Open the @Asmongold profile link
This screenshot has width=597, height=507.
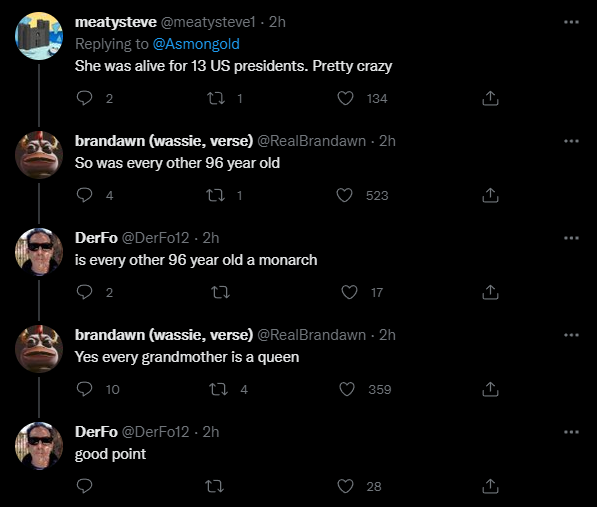click(196, 44)
